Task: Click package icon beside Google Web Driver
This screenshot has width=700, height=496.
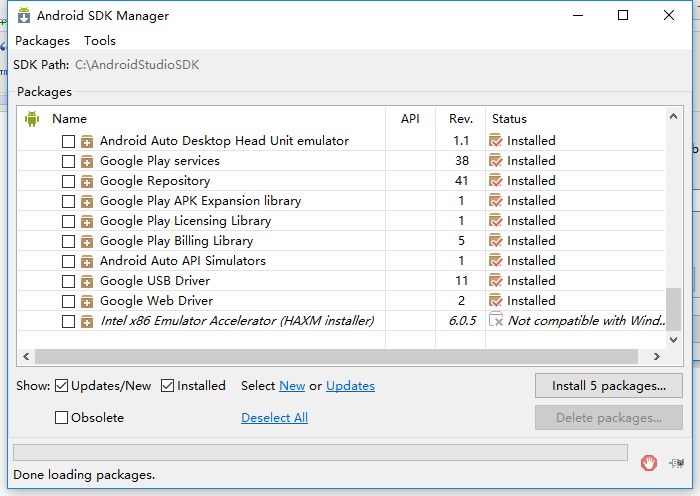Action: tap(87, 302)
